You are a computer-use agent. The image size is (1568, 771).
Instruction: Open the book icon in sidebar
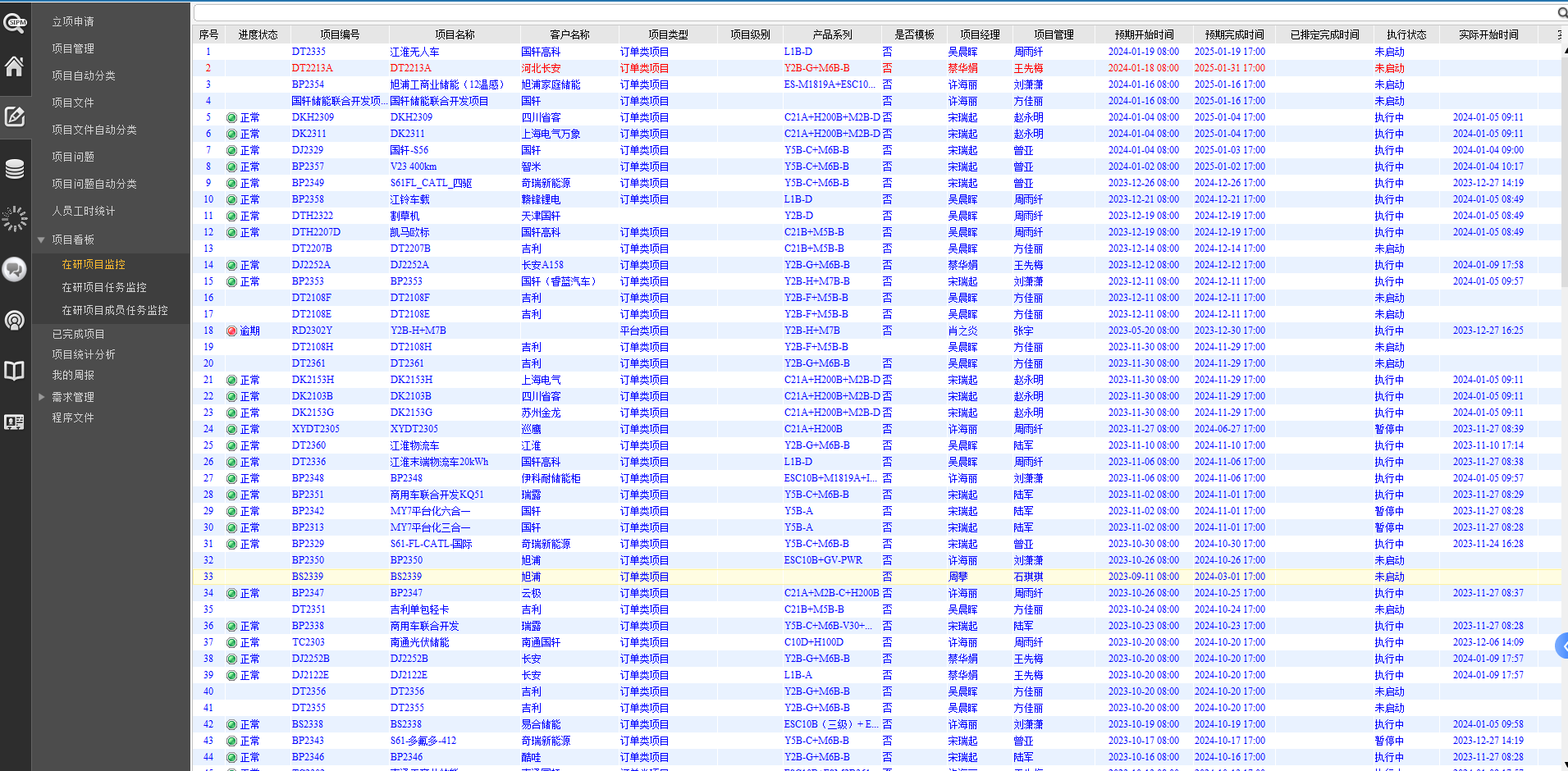pyautogui.click(x=15, y=371)
